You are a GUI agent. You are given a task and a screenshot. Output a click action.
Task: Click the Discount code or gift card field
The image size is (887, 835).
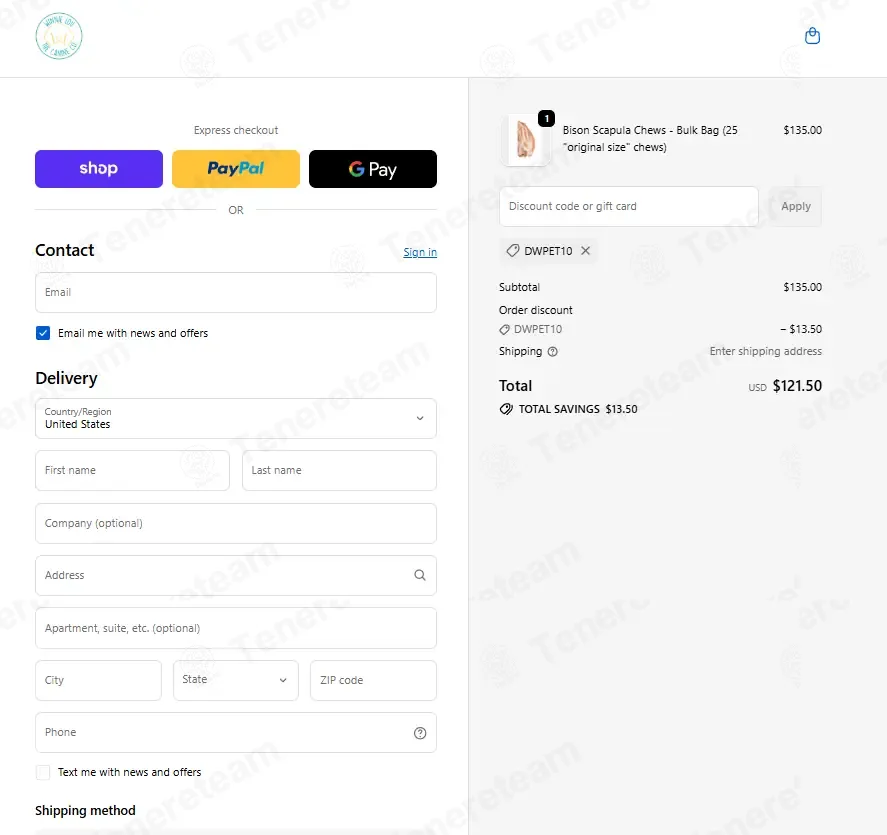point(628,206)
